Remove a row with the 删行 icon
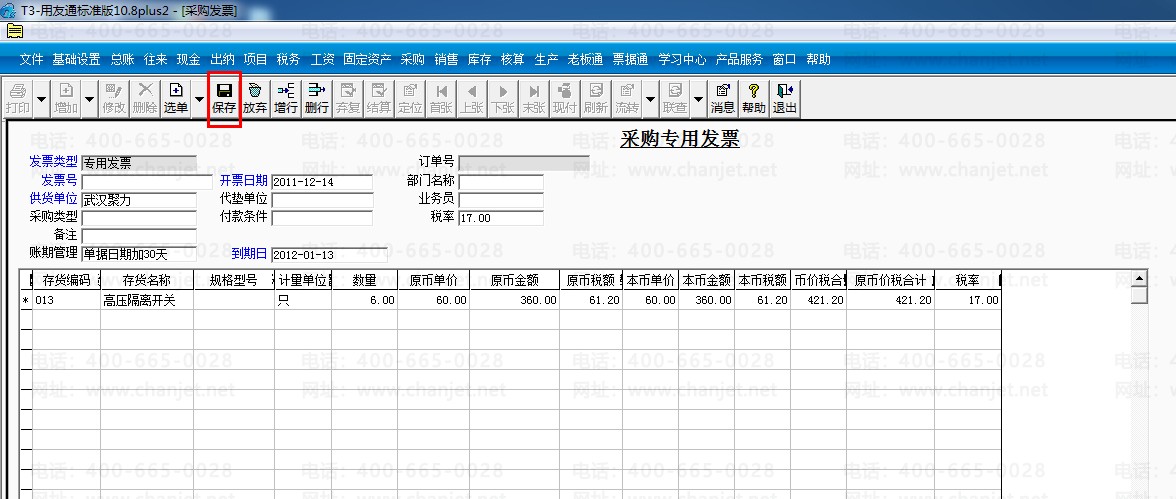Screen dimensions: 1176x499 point(317,98)
